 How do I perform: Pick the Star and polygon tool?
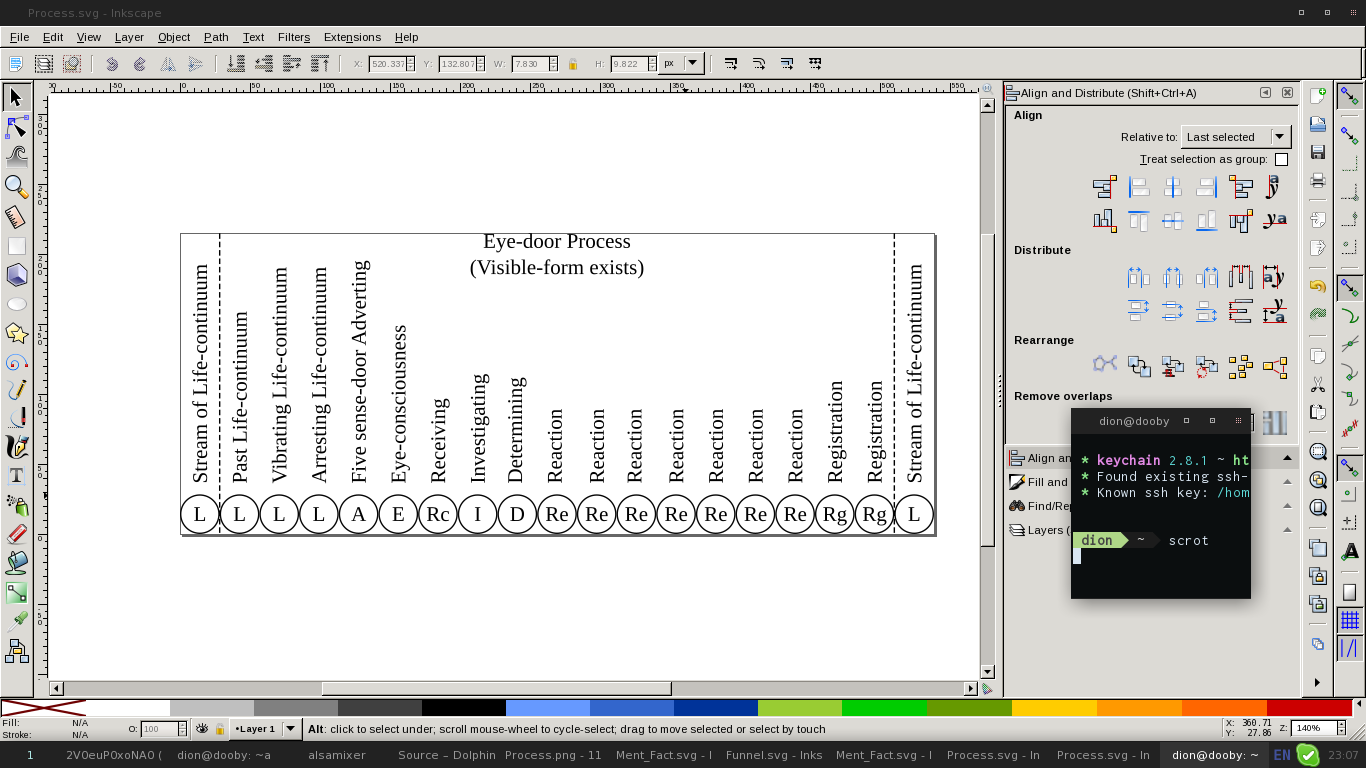(16, 333)
